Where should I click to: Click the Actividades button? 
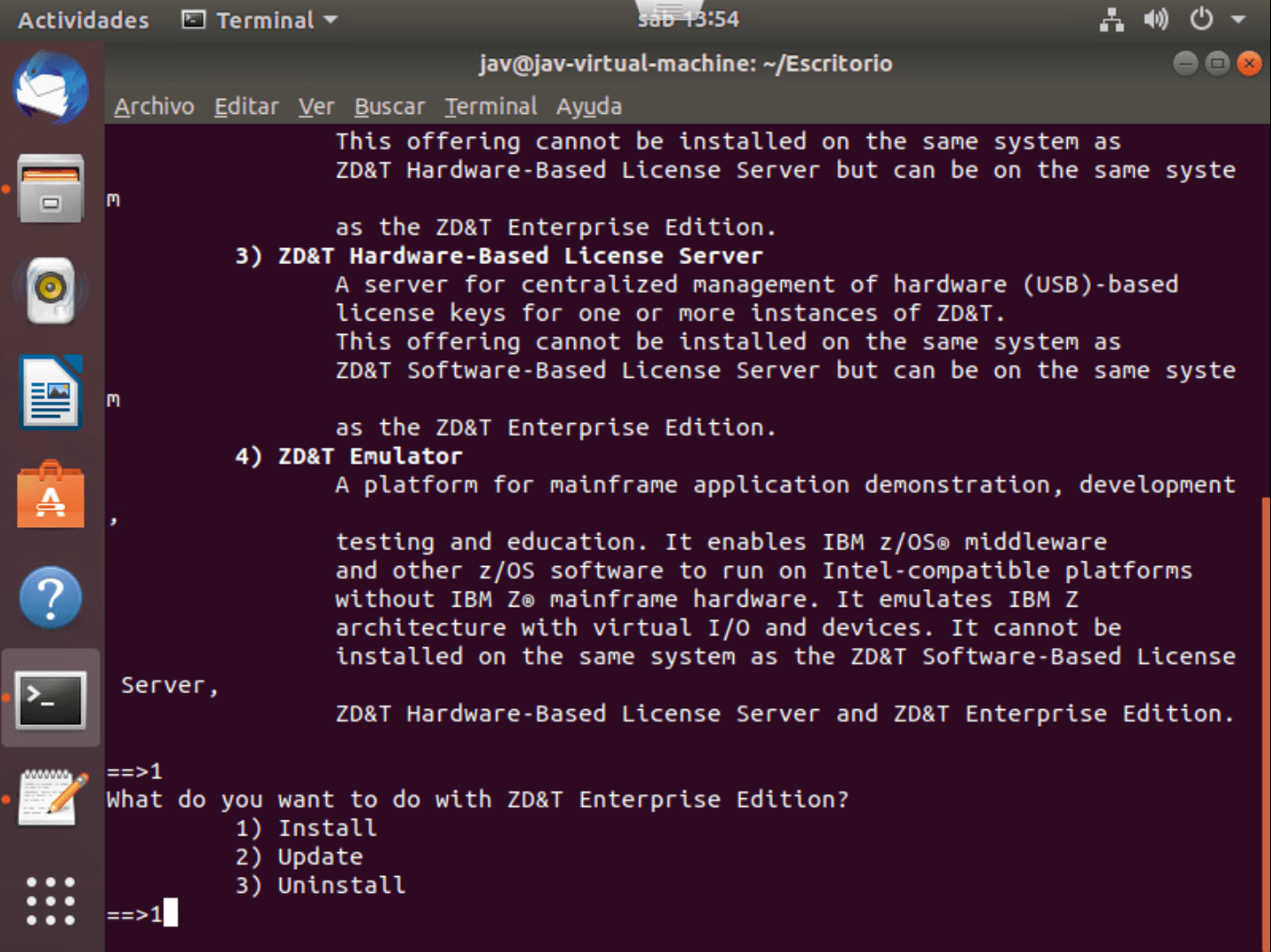pyautogui.click(x=83, y=19)
